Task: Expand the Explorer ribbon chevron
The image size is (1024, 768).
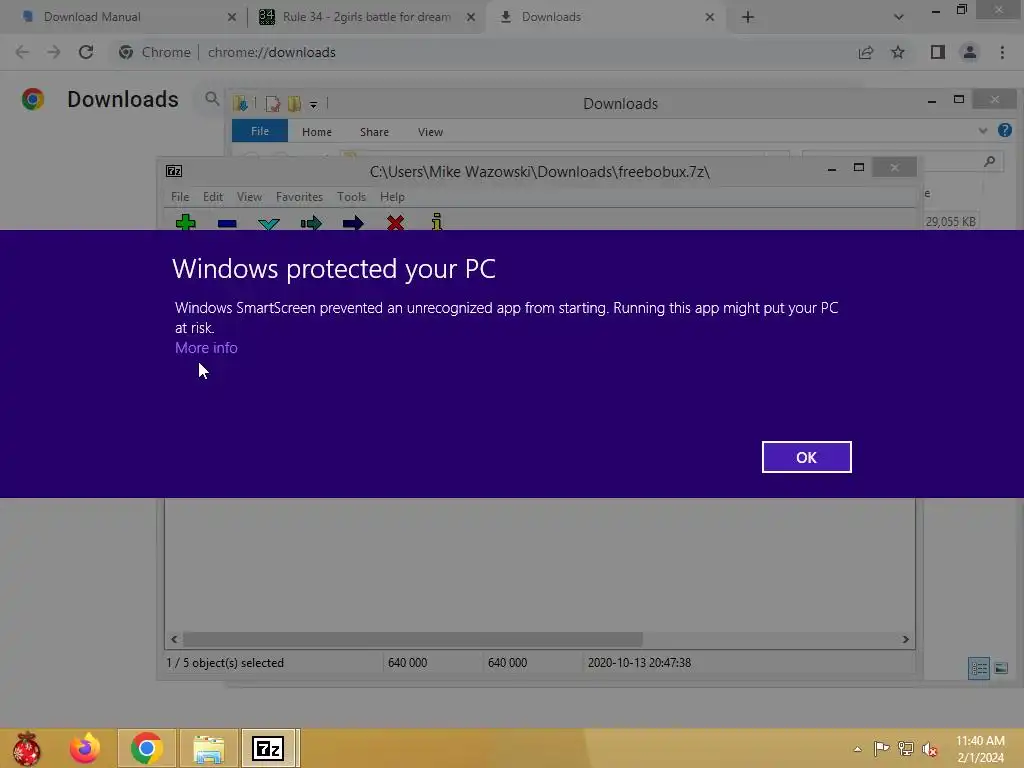Action: pyautogui.click(x=983, y=131)
